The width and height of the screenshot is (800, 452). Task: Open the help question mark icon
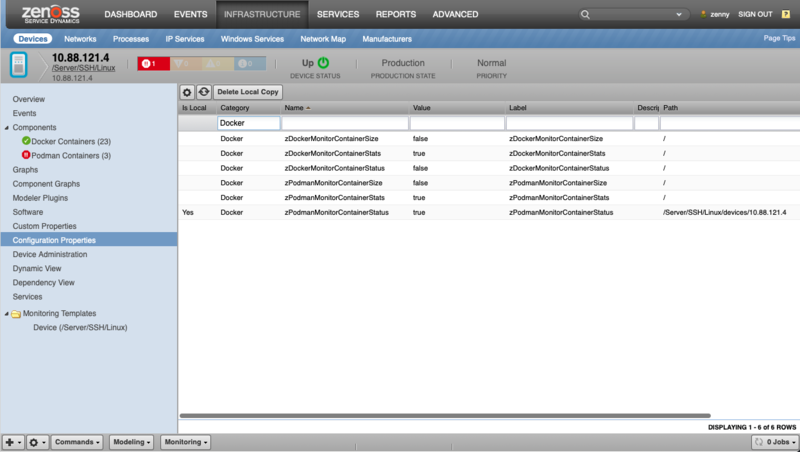point(786,14)
